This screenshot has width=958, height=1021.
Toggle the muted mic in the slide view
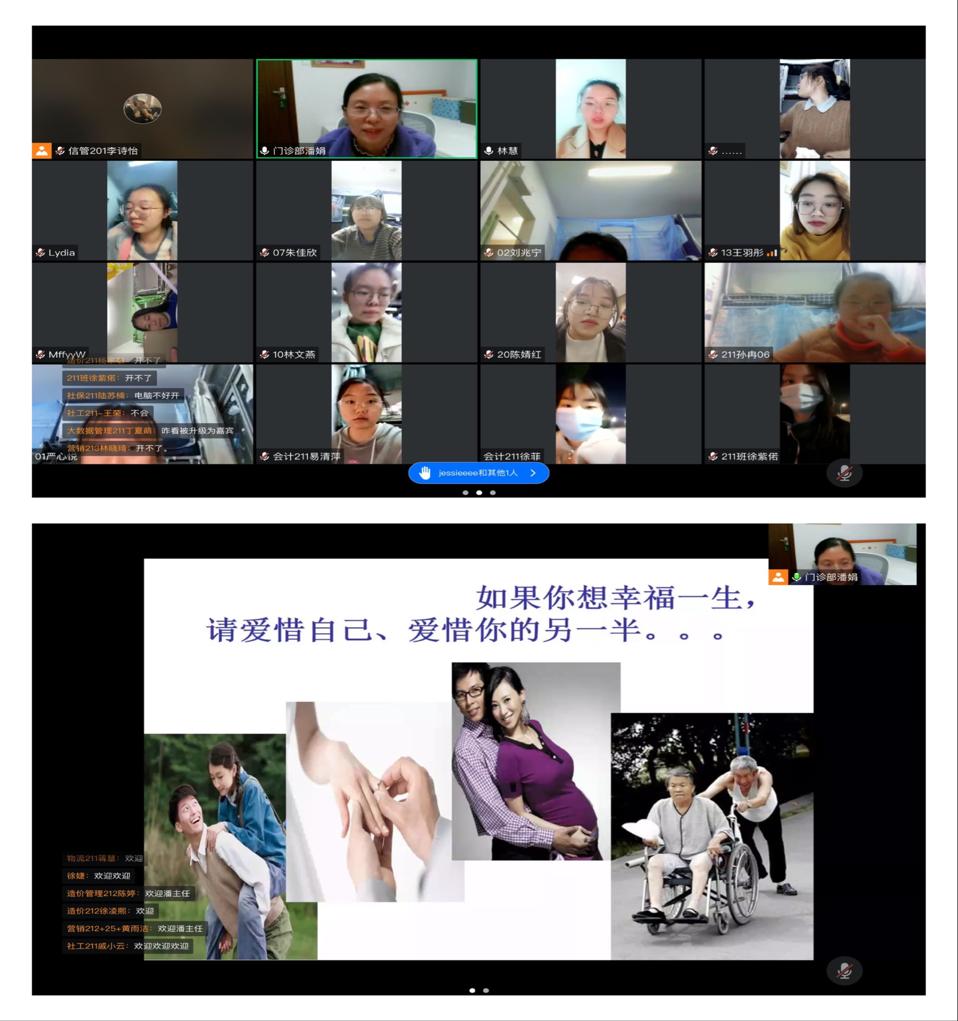click(x=844, y=969)
